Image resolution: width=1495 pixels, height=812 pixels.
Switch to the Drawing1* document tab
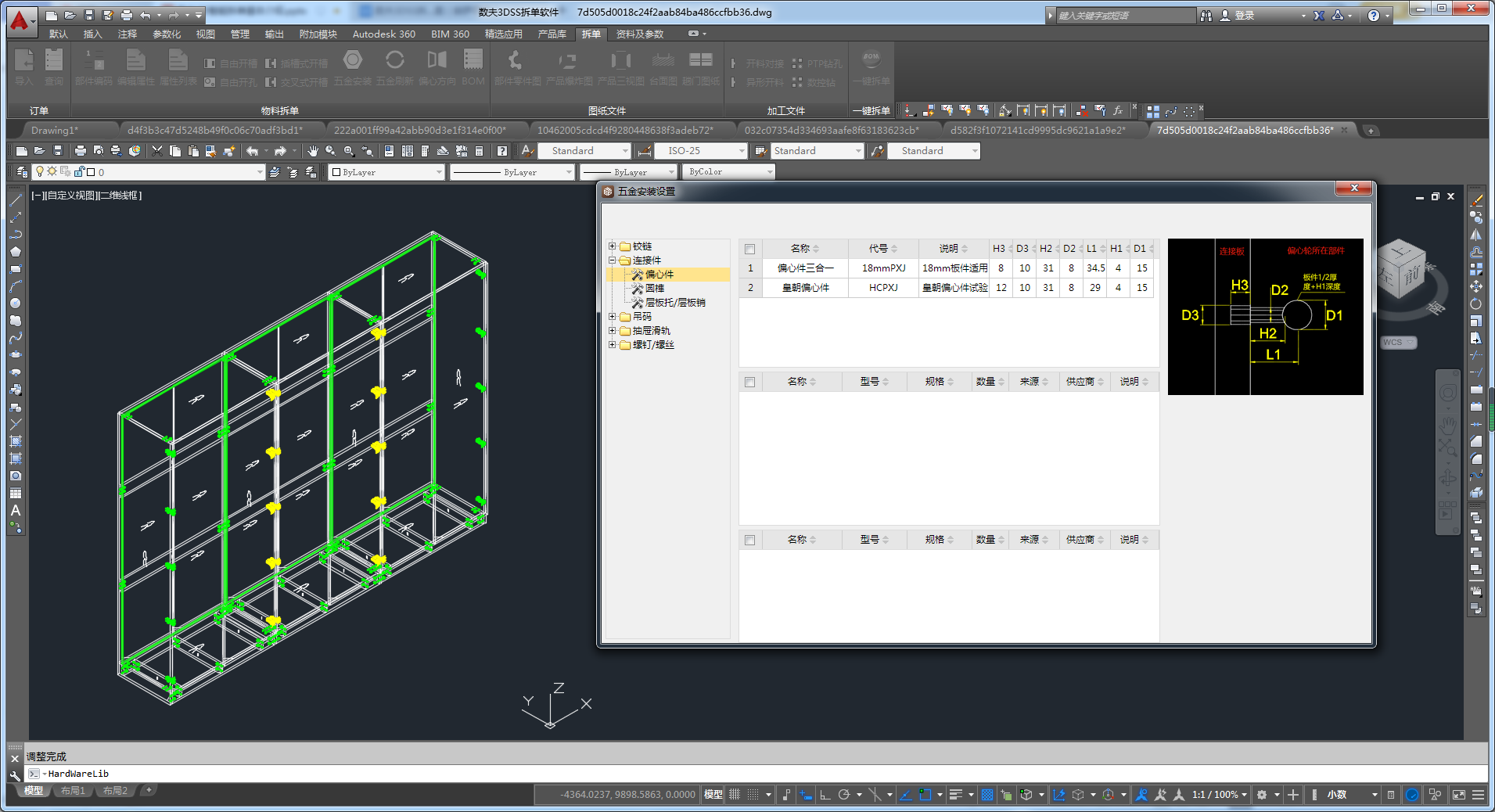(x=55, y=131)
